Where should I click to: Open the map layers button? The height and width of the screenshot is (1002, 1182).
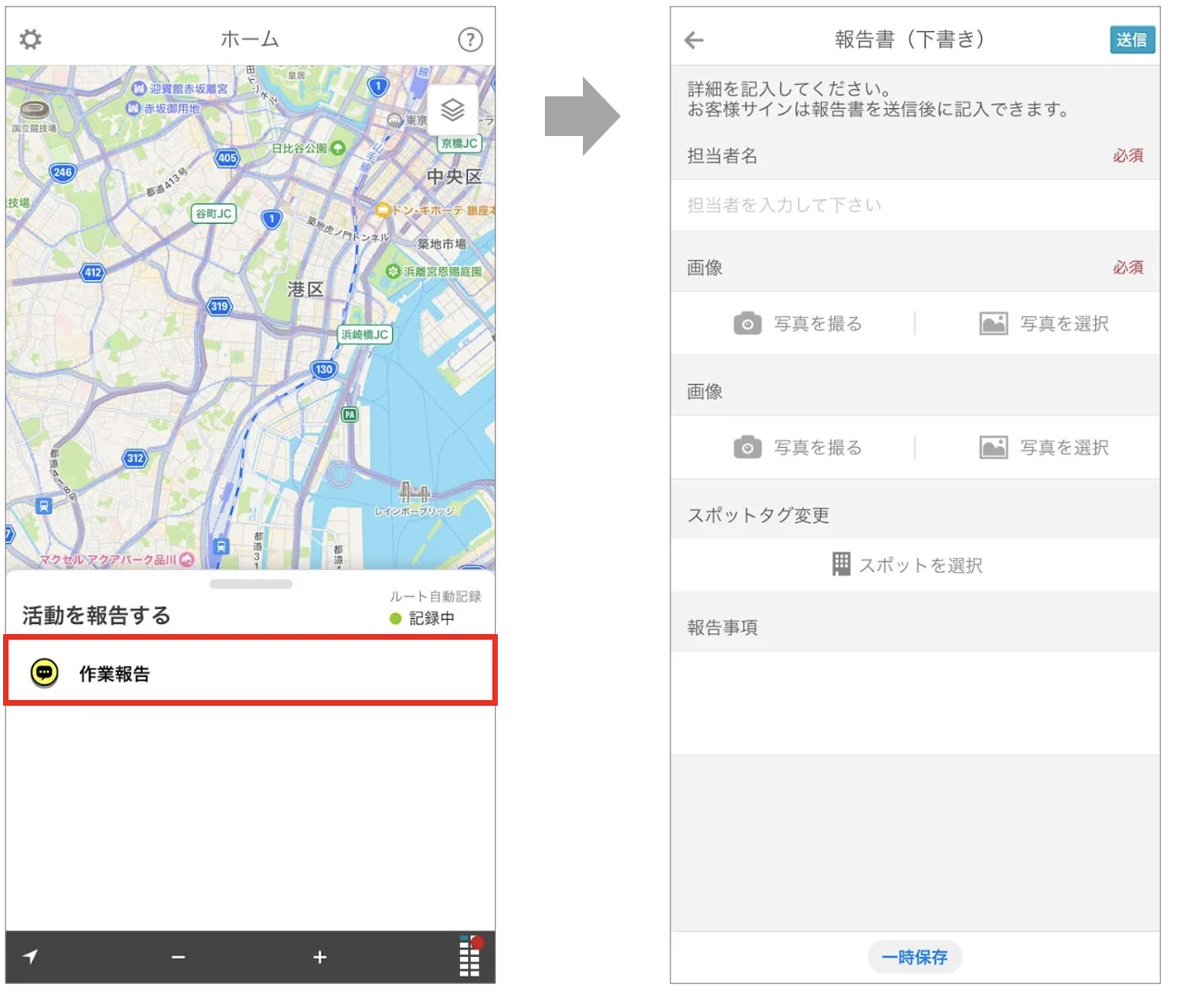click(452, 110)
